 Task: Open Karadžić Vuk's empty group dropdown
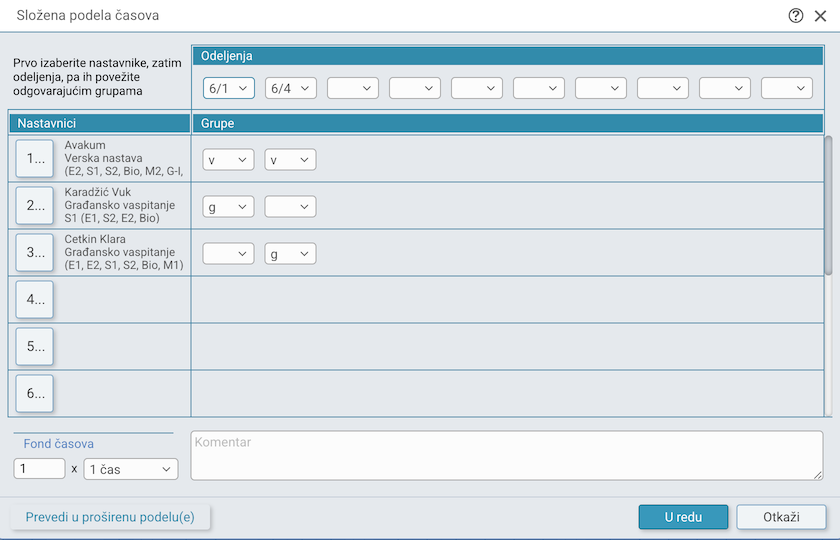tap(290, 207)
